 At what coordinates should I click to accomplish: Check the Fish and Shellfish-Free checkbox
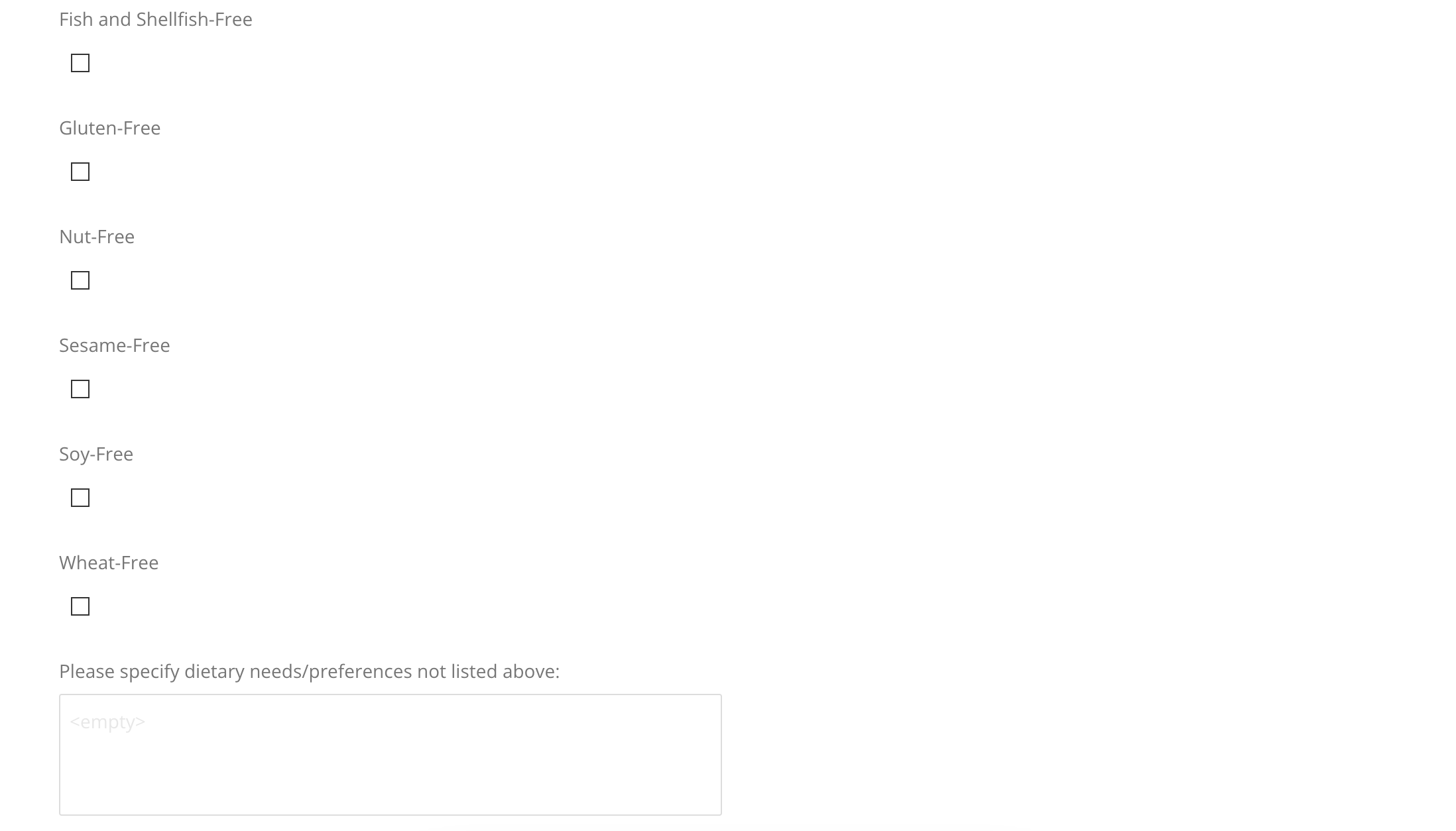pyautogui.click(x=80, y=63)
